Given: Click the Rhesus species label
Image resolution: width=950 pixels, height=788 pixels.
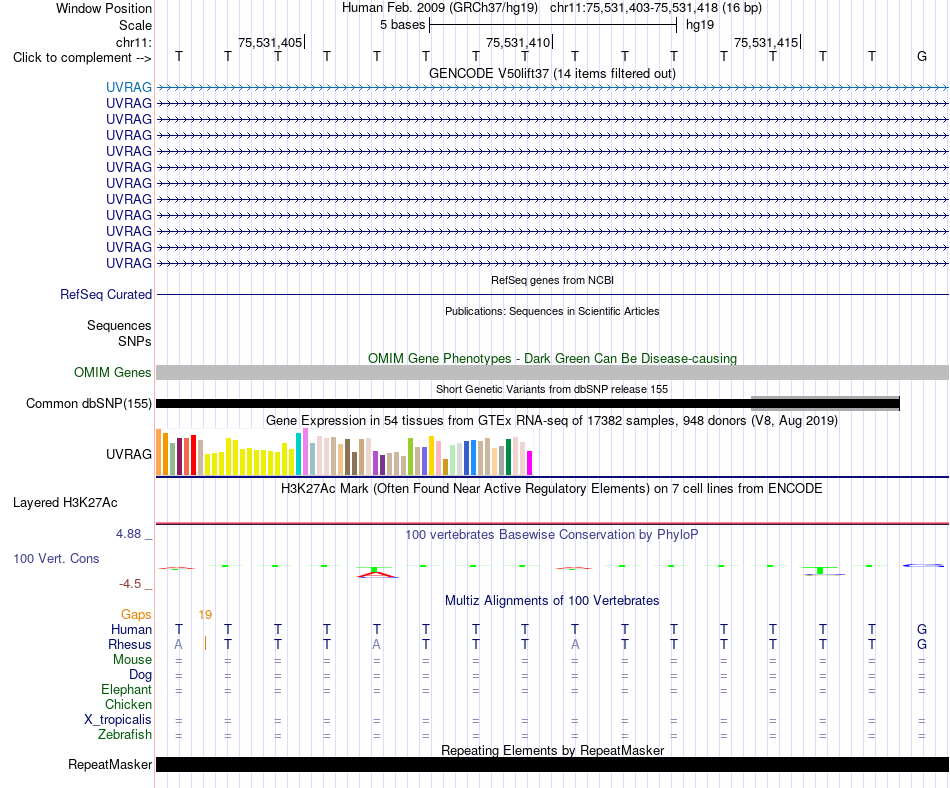Looking at the screenshot, I should [x=130, y=644].
